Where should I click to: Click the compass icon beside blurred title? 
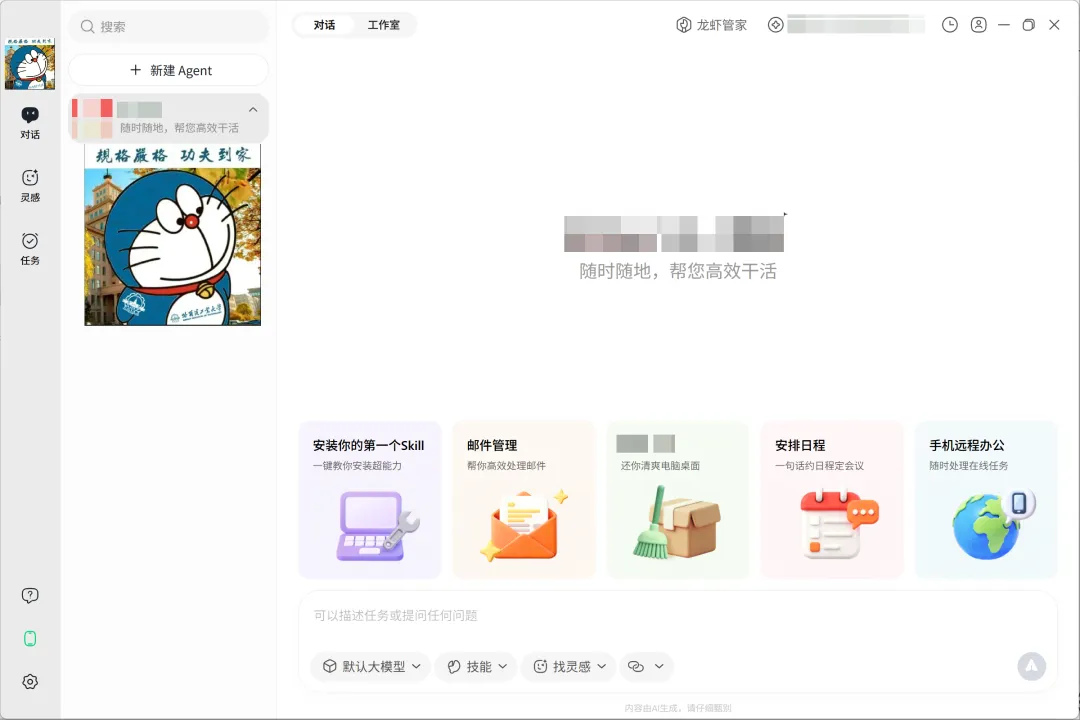776,25
